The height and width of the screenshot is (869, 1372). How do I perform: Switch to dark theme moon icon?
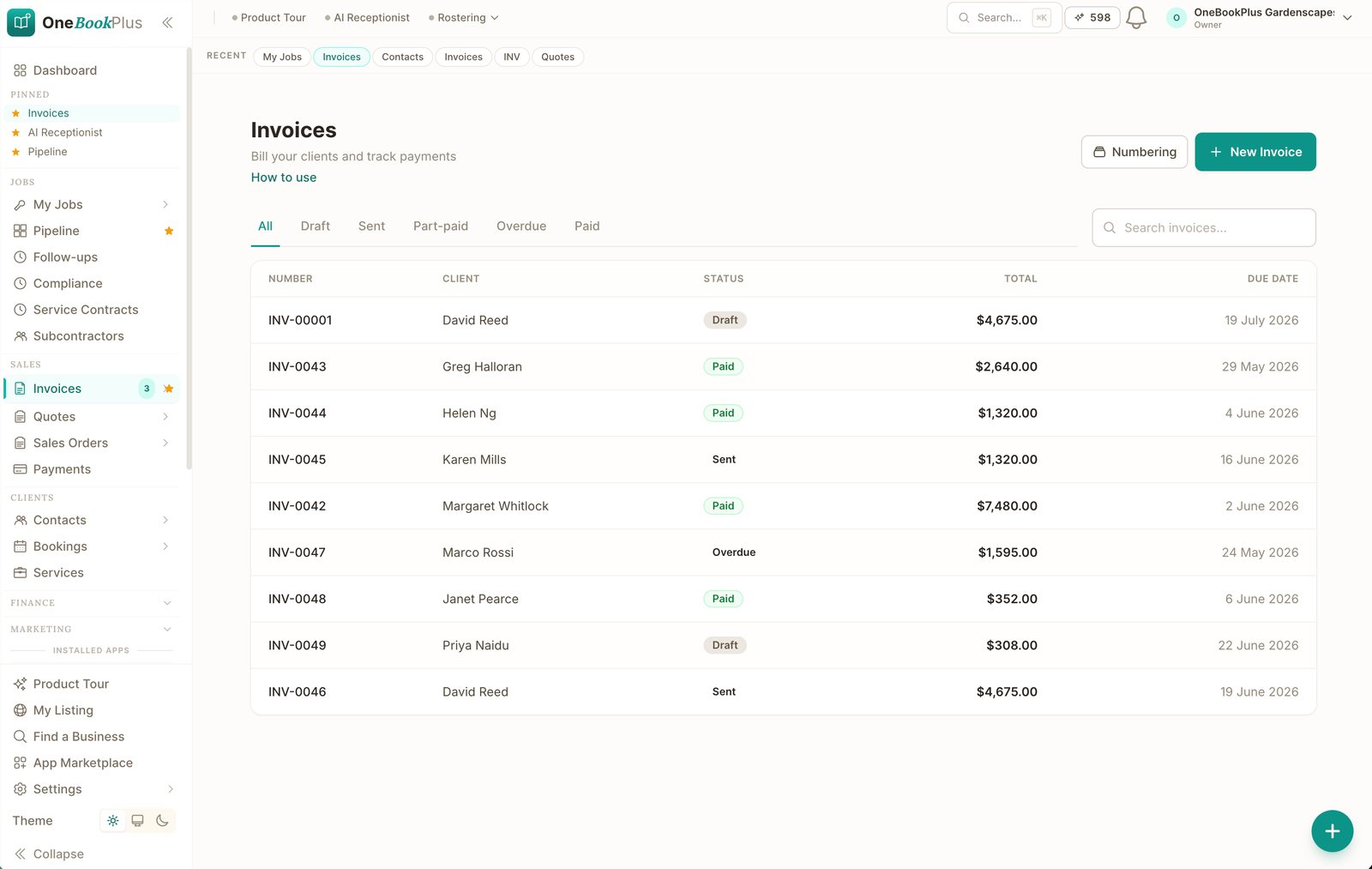point(162,821)
